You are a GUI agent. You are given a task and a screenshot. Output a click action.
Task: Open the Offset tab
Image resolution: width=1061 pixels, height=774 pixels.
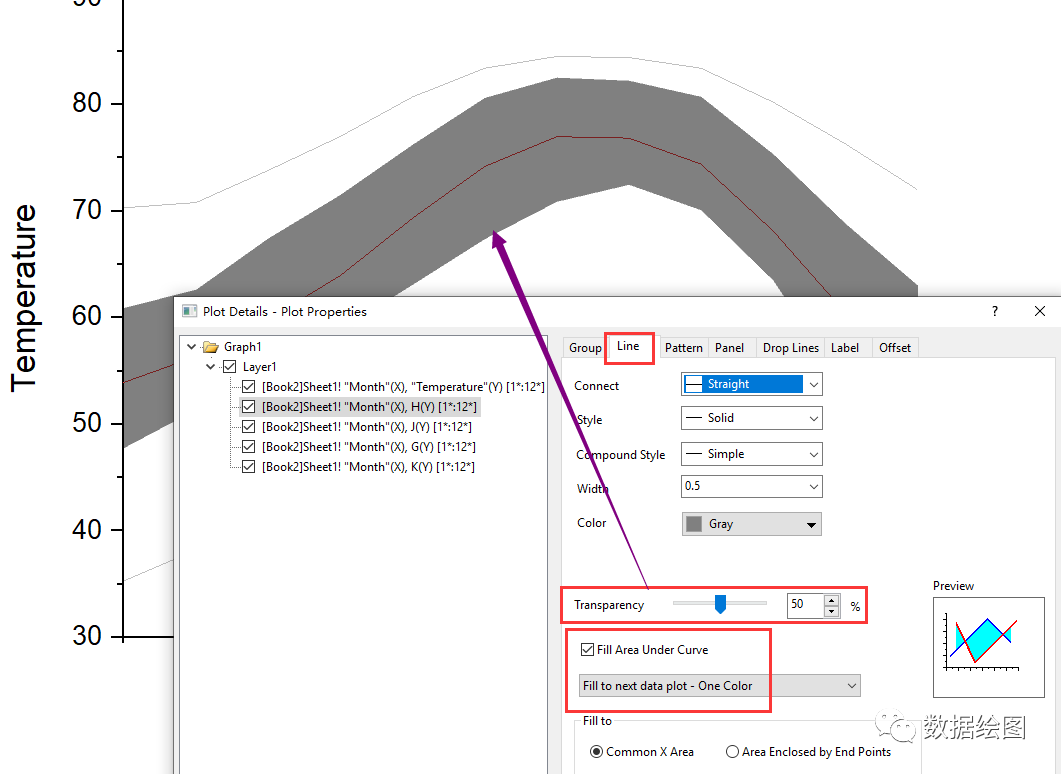point(895,348)
